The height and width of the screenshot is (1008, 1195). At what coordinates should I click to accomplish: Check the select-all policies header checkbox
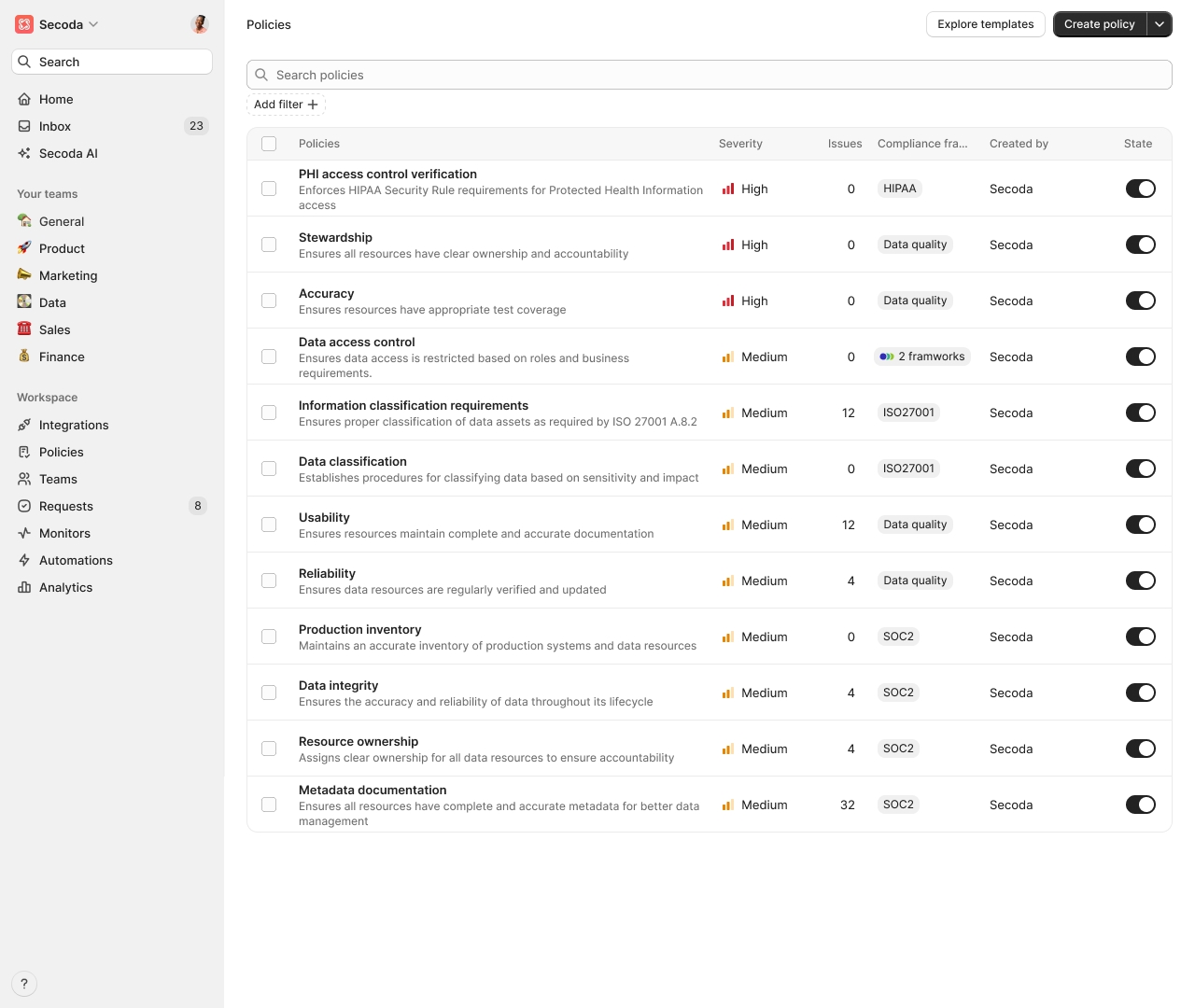[x=269, y=144]
